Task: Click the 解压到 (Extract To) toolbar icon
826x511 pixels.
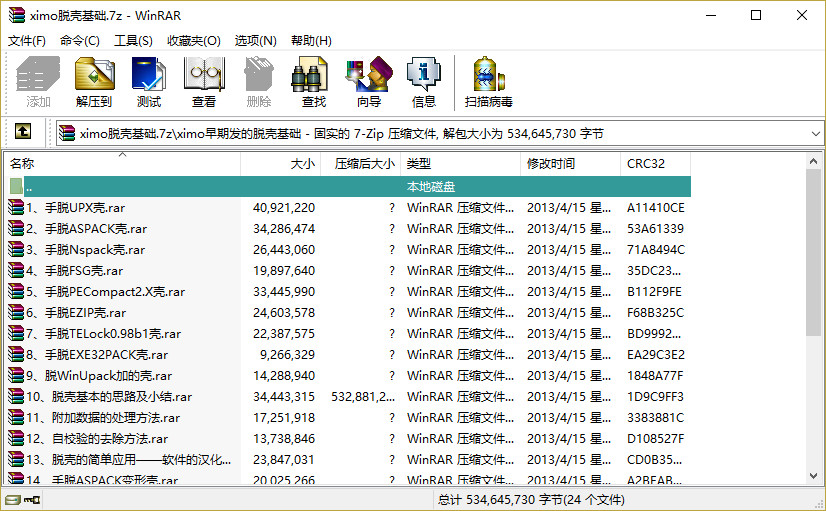Action: click(x=94, y=81)
